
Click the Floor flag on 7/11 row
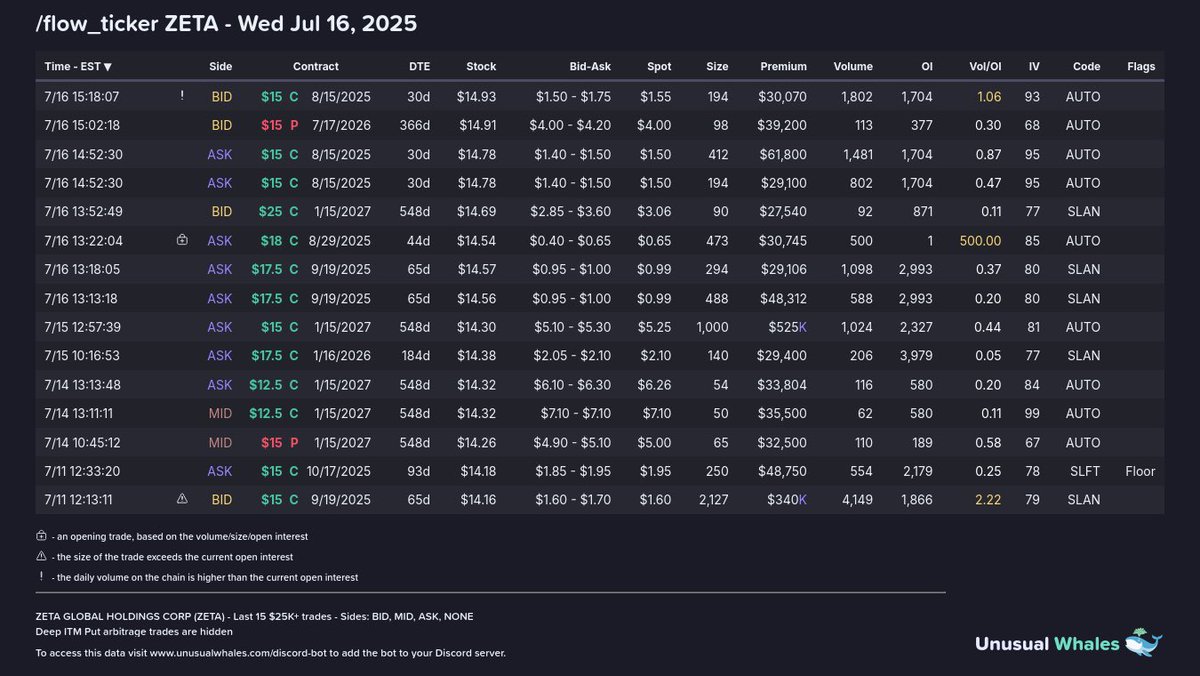tap(1140, 471)
